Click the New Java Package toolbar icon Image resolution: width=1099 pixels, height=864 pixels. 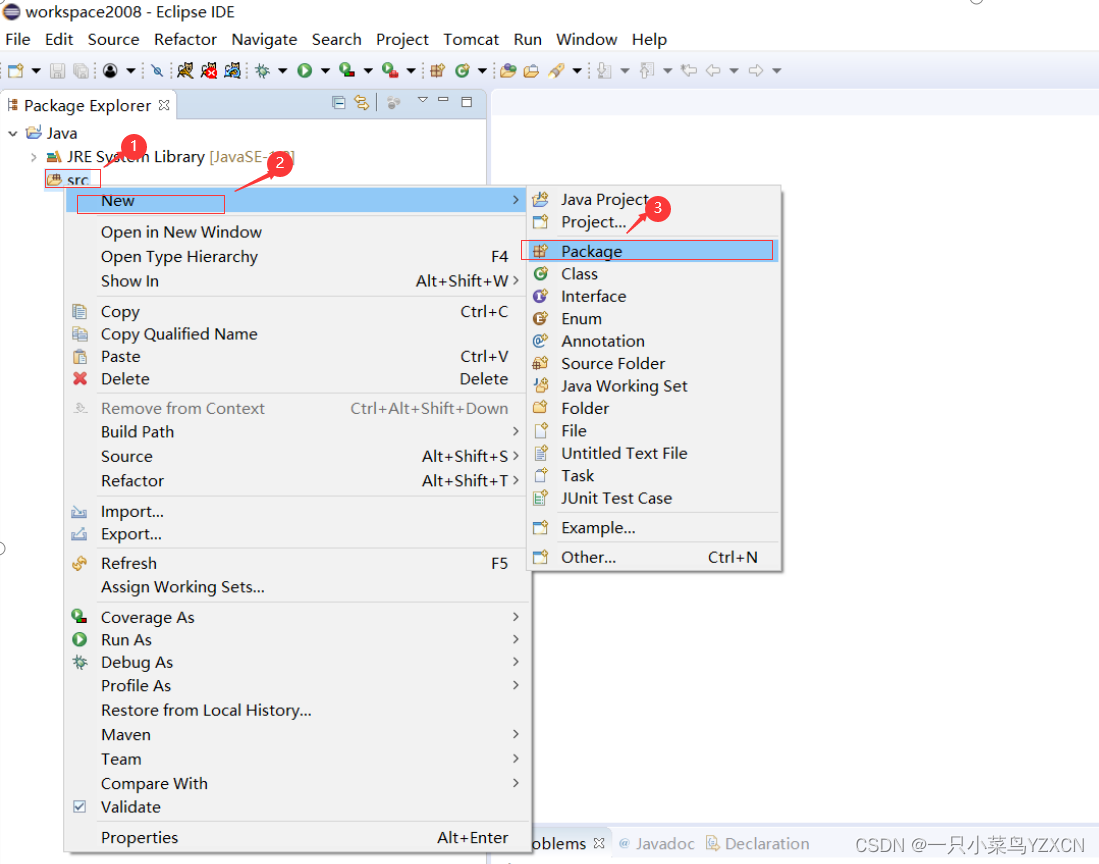click(x=438, y=71)
